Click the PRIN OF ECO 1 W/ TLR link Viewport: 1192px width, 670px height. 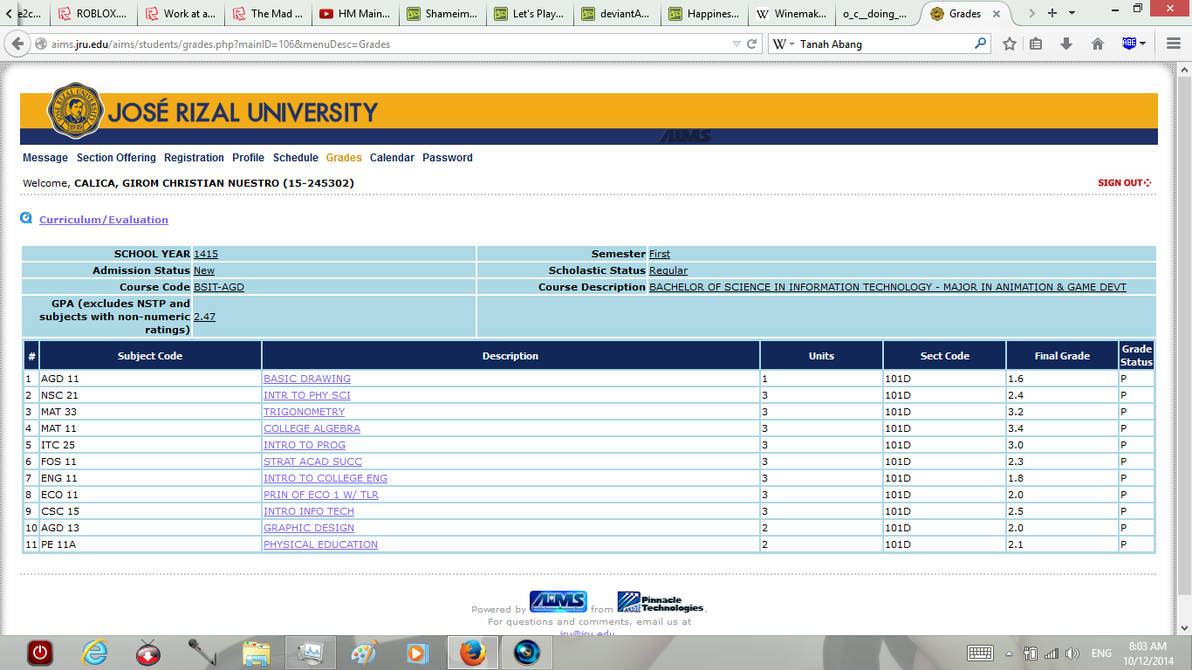click(x=321, y=494)
